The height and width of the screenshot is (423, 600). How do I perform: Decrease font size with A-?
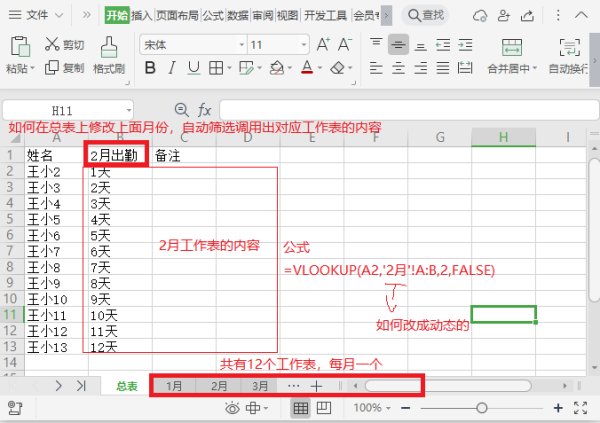[x=345, y=44]
